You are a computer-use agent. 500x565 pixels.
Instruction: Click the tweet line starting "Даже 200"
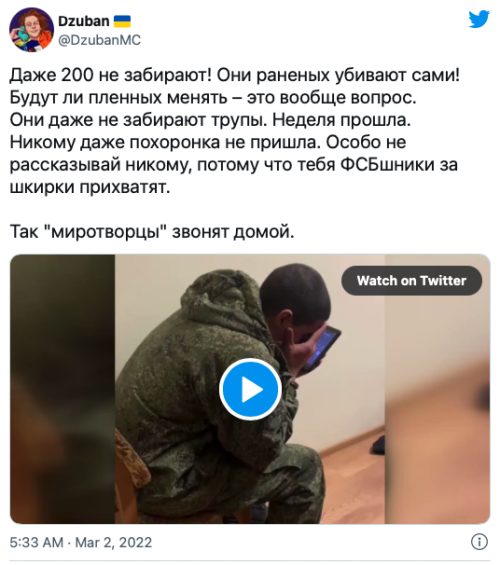[x=235, y=75]
